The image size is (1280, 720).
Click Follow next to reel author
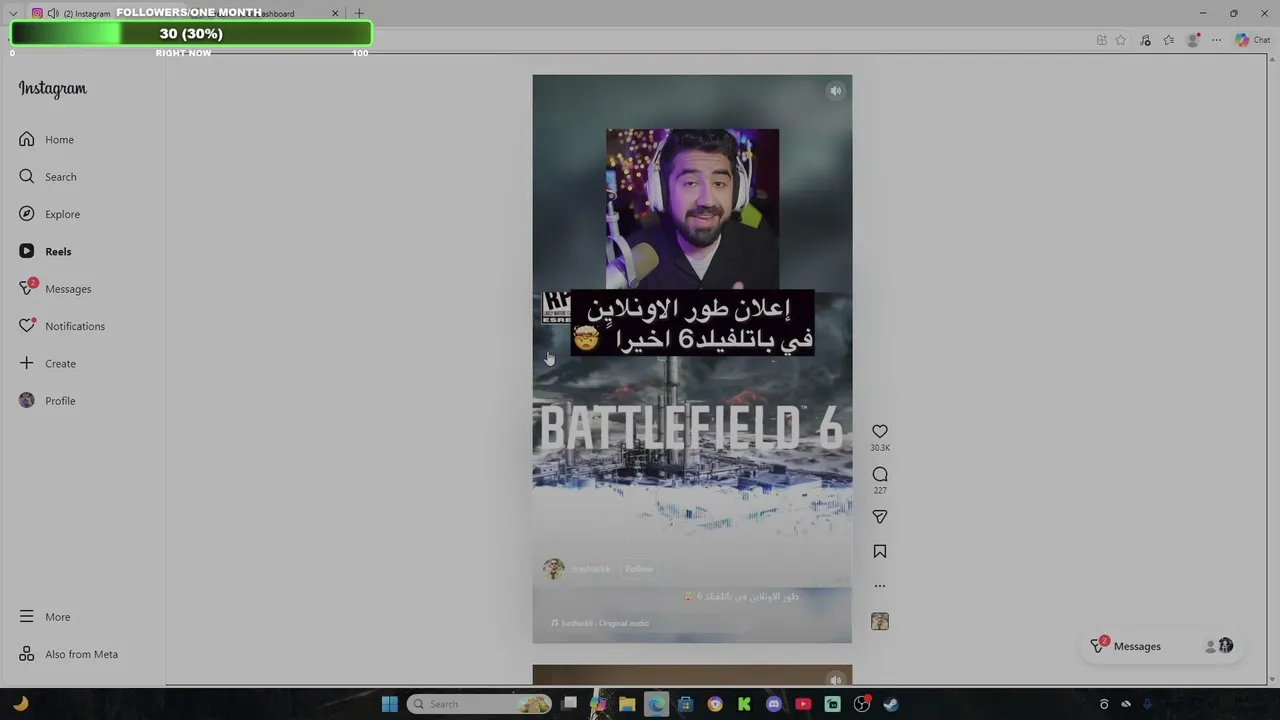[639, 569]
